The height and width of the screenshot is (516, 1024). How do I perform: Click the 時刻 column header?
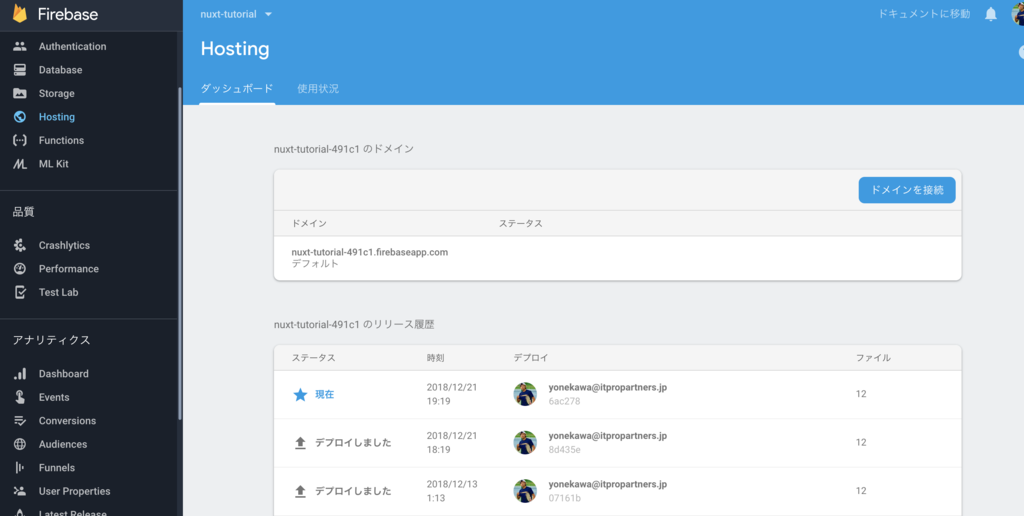[436, 358]
